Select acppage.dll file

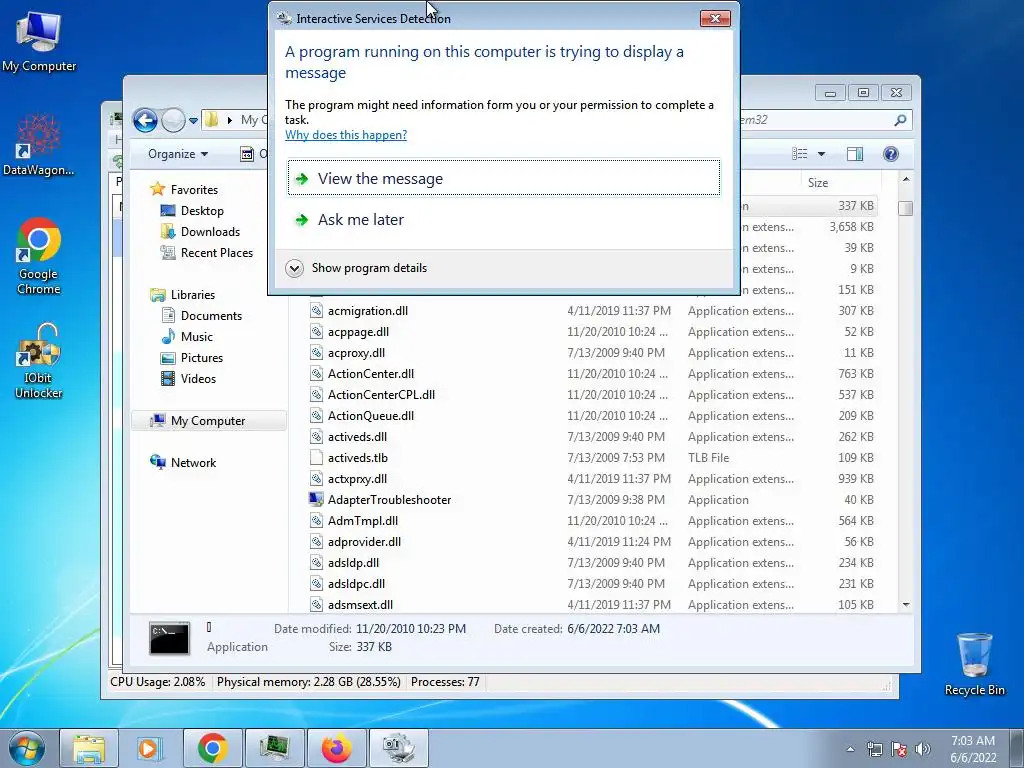pyautogui.click(x=592, y=332)
